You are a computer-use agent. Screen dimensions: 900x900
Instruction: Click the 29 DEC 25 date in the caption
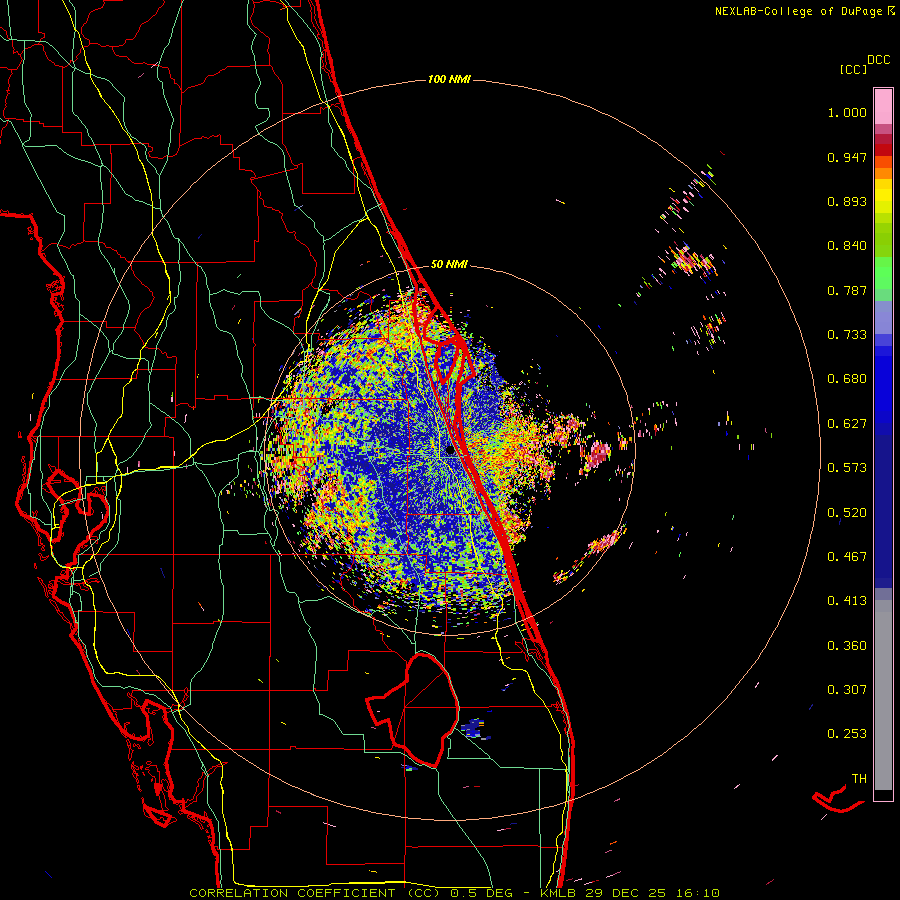(626, 893)
